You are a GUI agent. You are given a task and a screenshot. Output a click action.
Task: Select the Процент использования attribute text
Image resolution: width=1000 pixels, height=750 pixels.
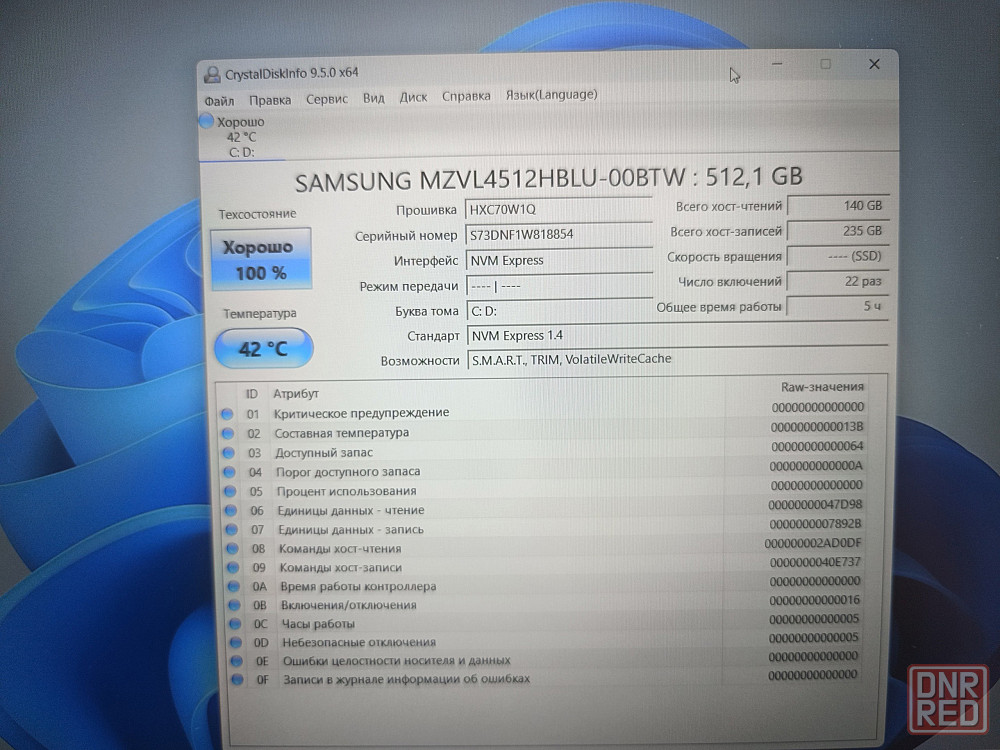click(x=346, y=491)
